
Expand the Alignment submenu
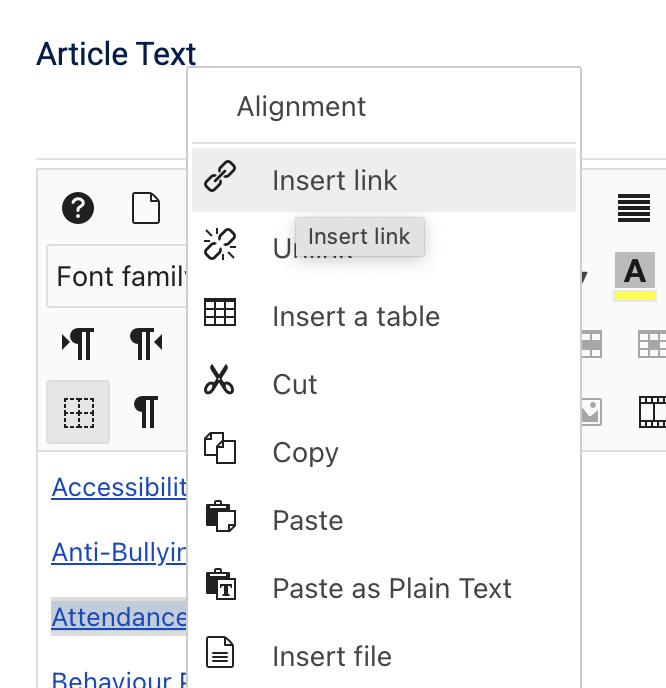click(x=301, y=107)
